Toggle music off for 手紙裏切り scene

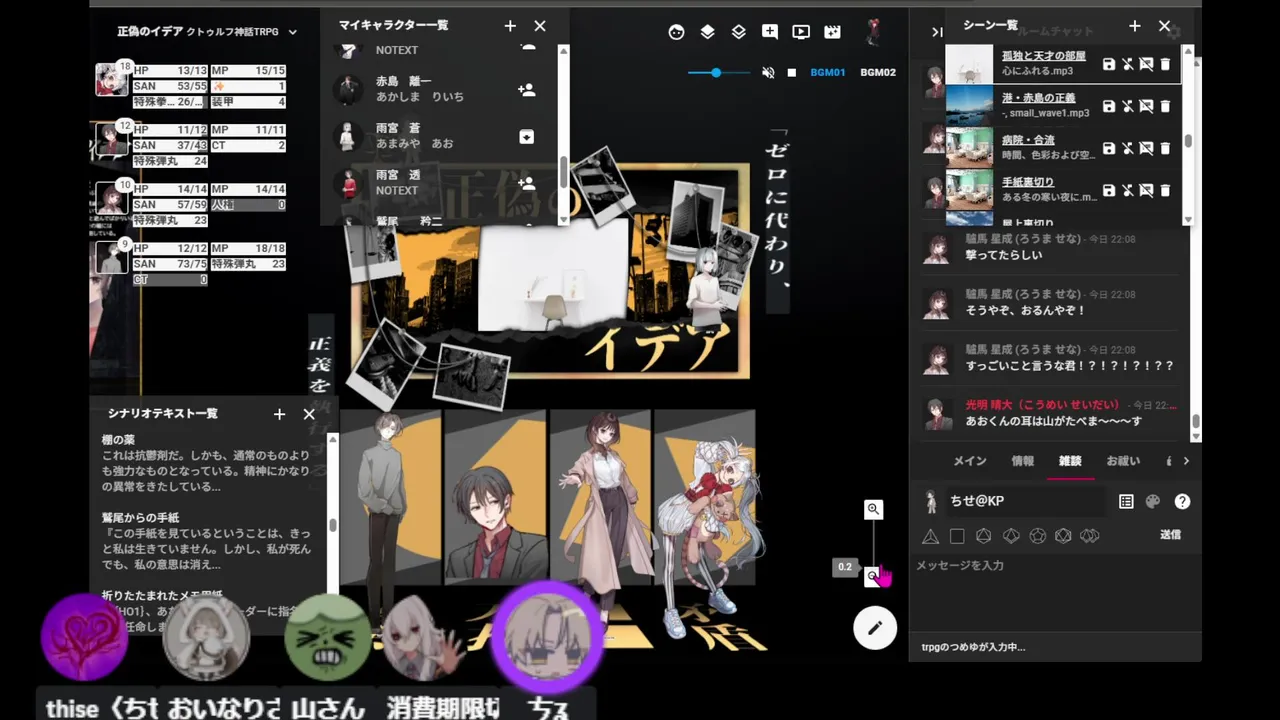(x=1128, y=190)
